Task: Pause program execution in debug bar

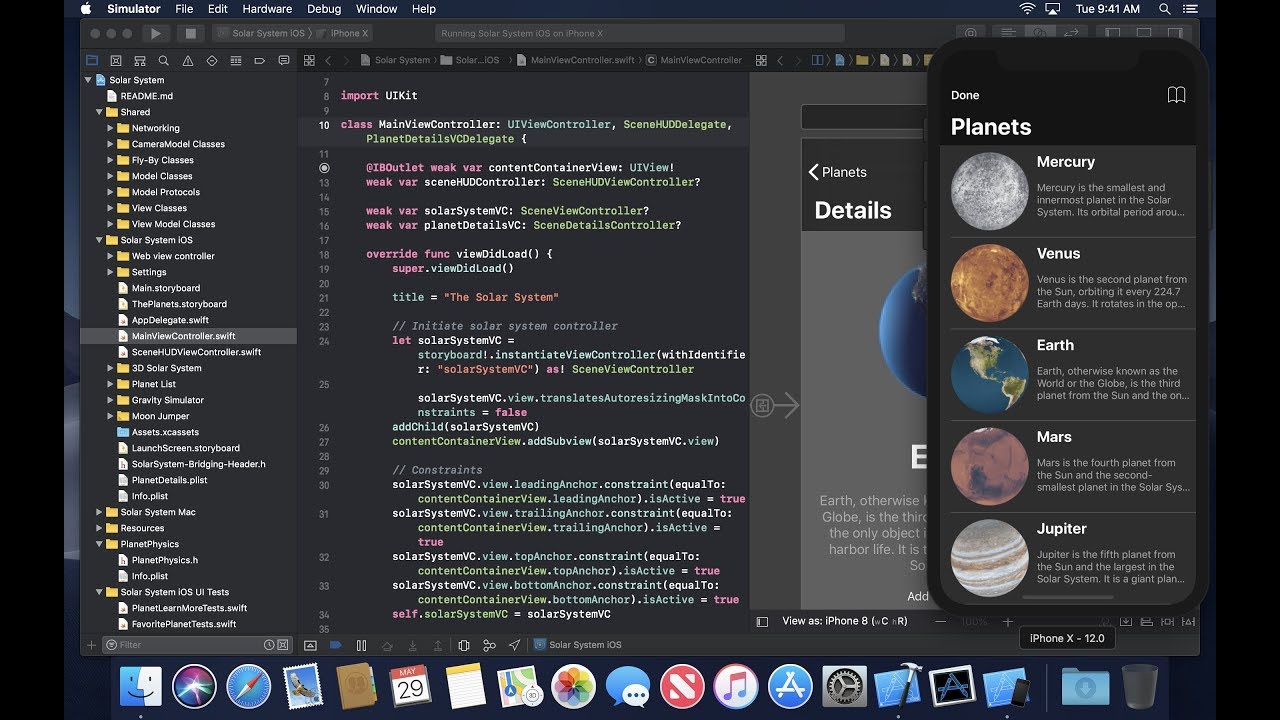Action: [361, 645]
